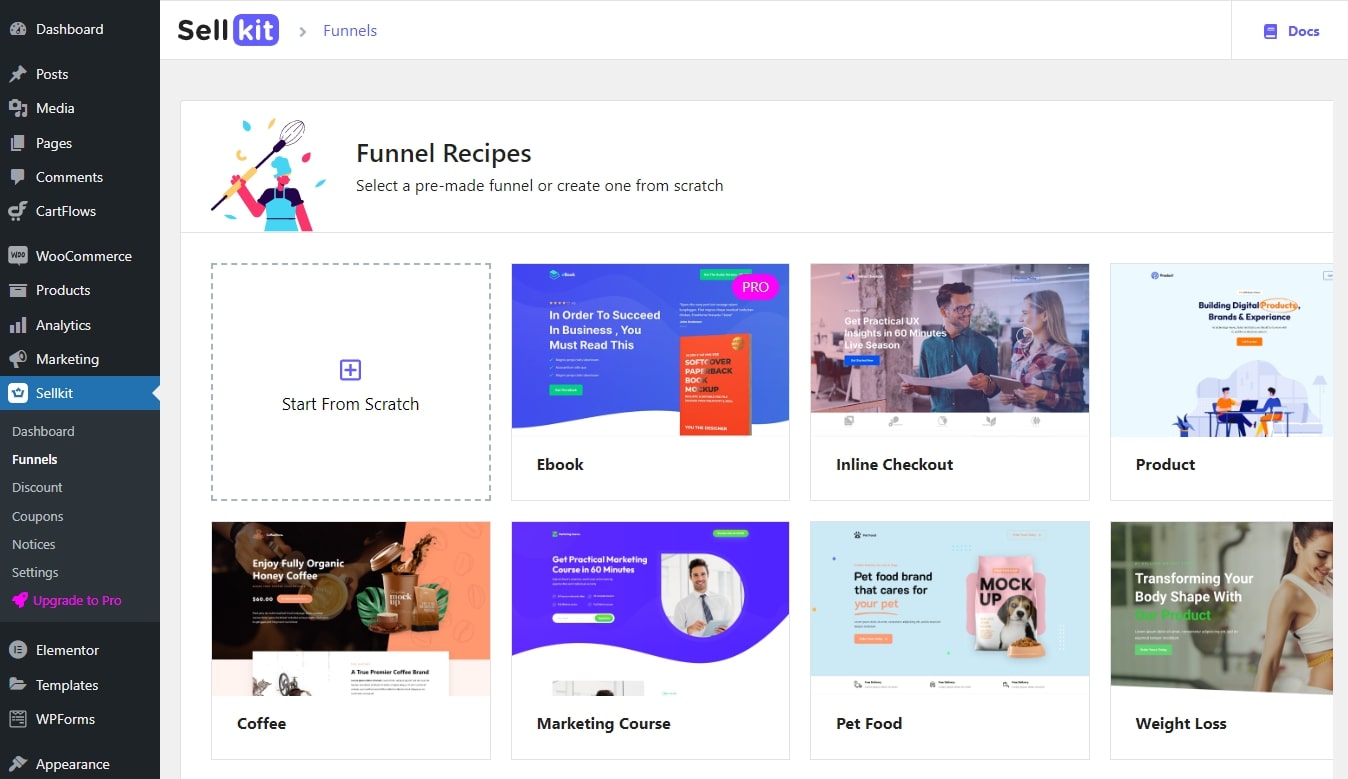Click the CartFlows logo icon

[18, 211]
